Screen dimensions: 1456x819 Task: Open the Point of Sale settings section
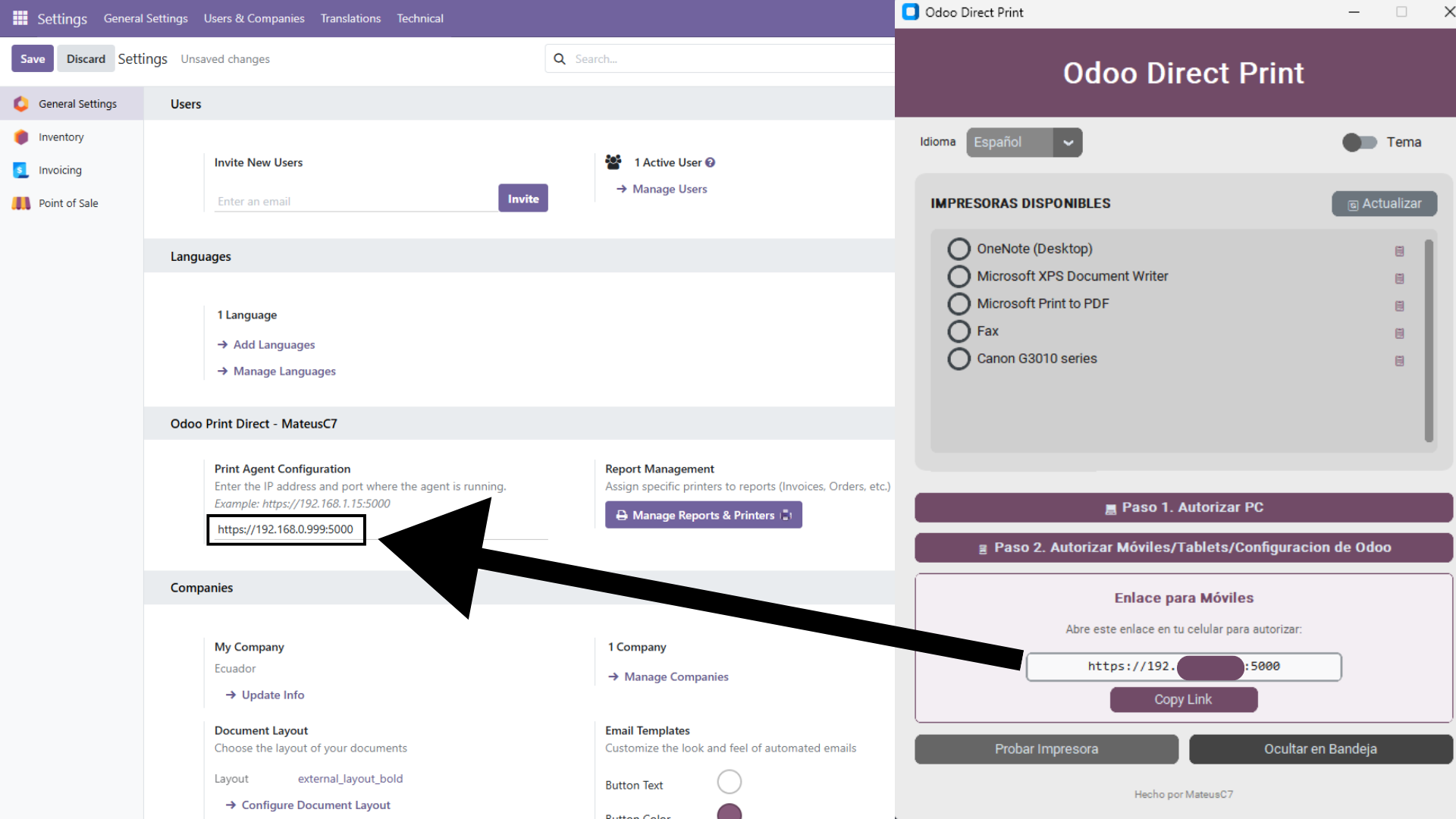(x=68, y=202)
